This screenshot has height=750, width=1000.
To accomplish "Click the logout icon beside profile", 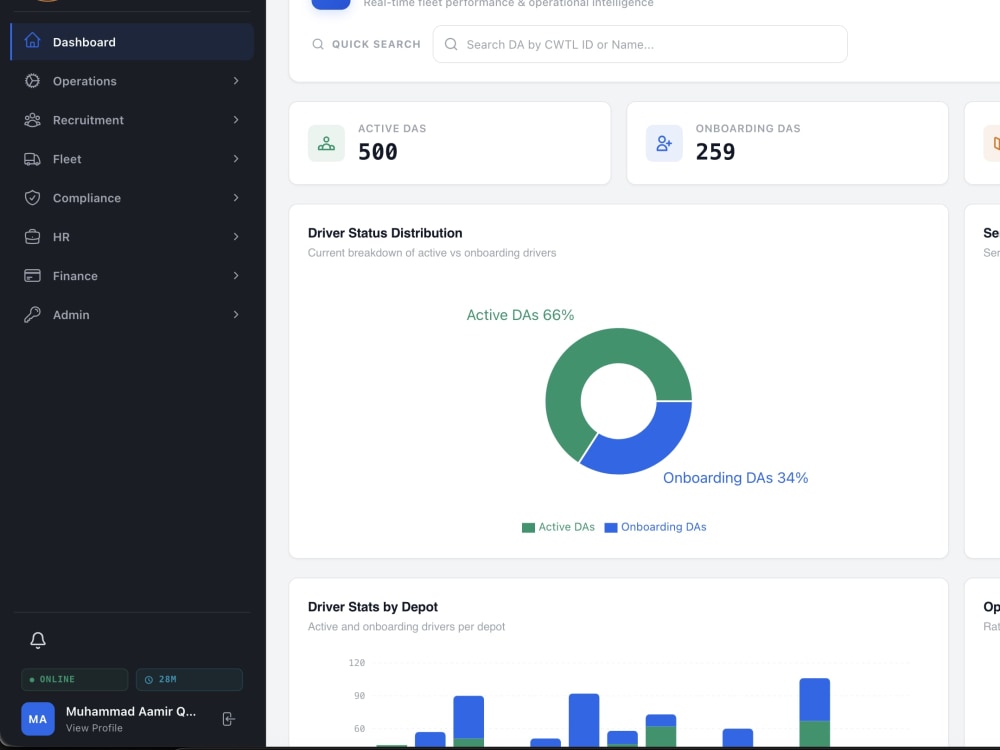I will click(x=228, y=719).
